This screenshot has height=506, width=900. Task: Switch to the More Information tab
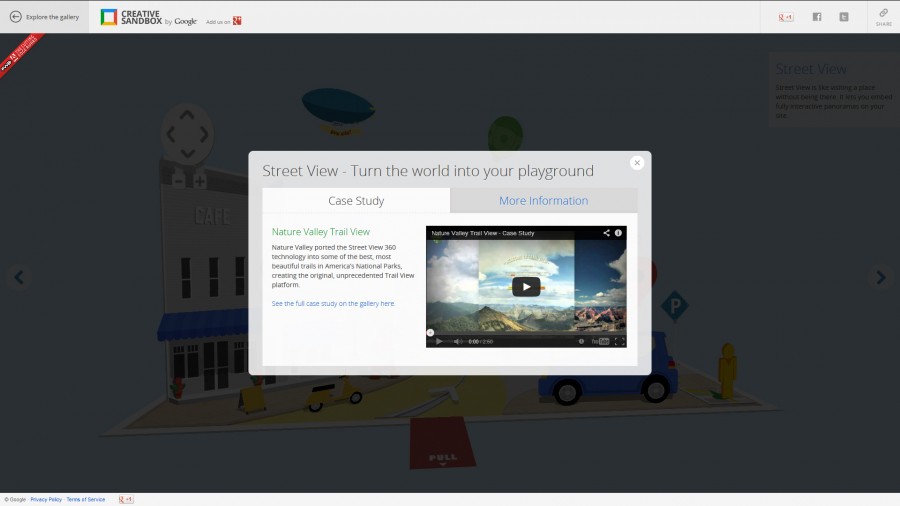(544, 201)
